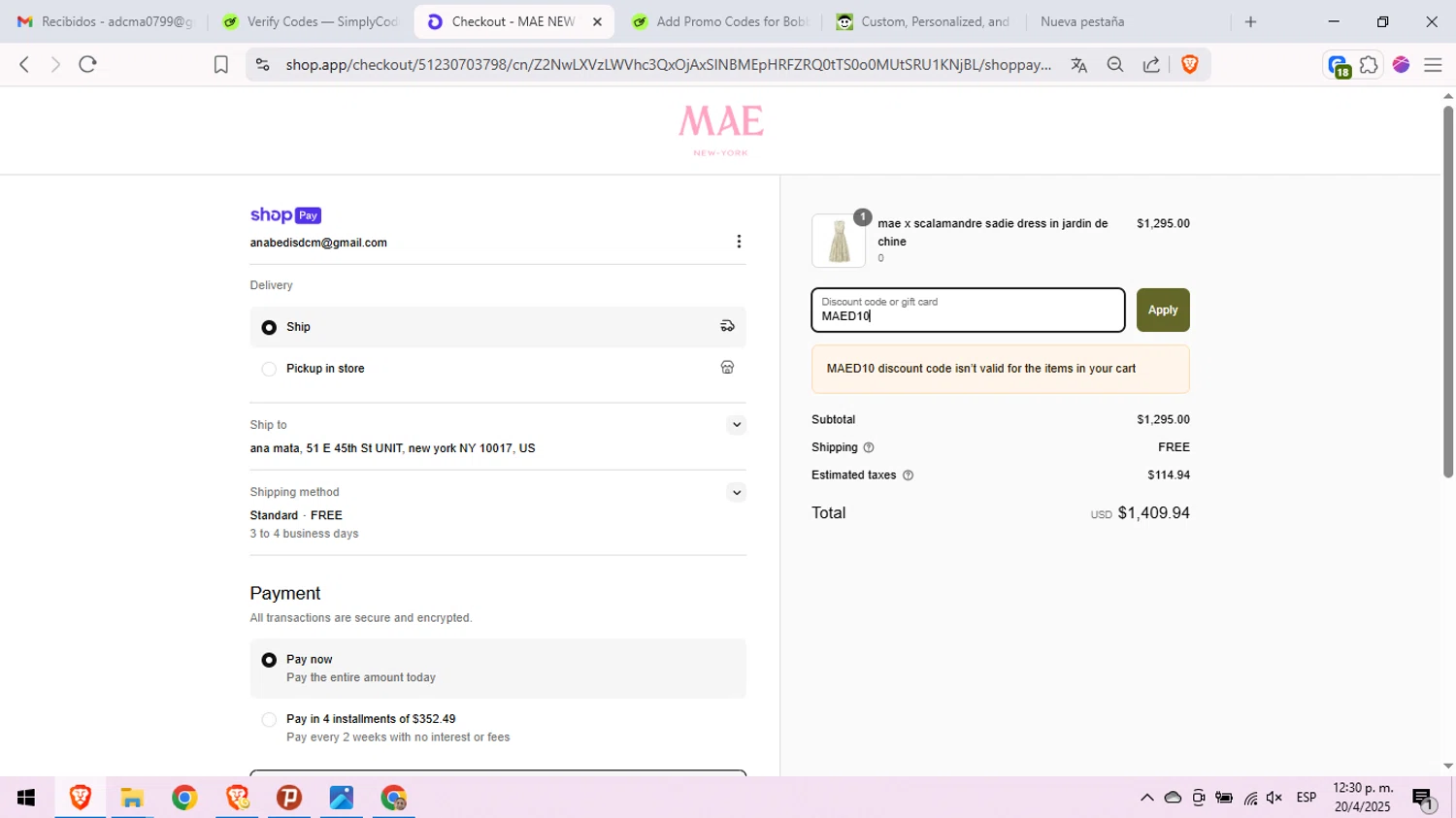Click the page vertical scrollbar
This screenshot has width=1456, height=818.
point(1448,291)
